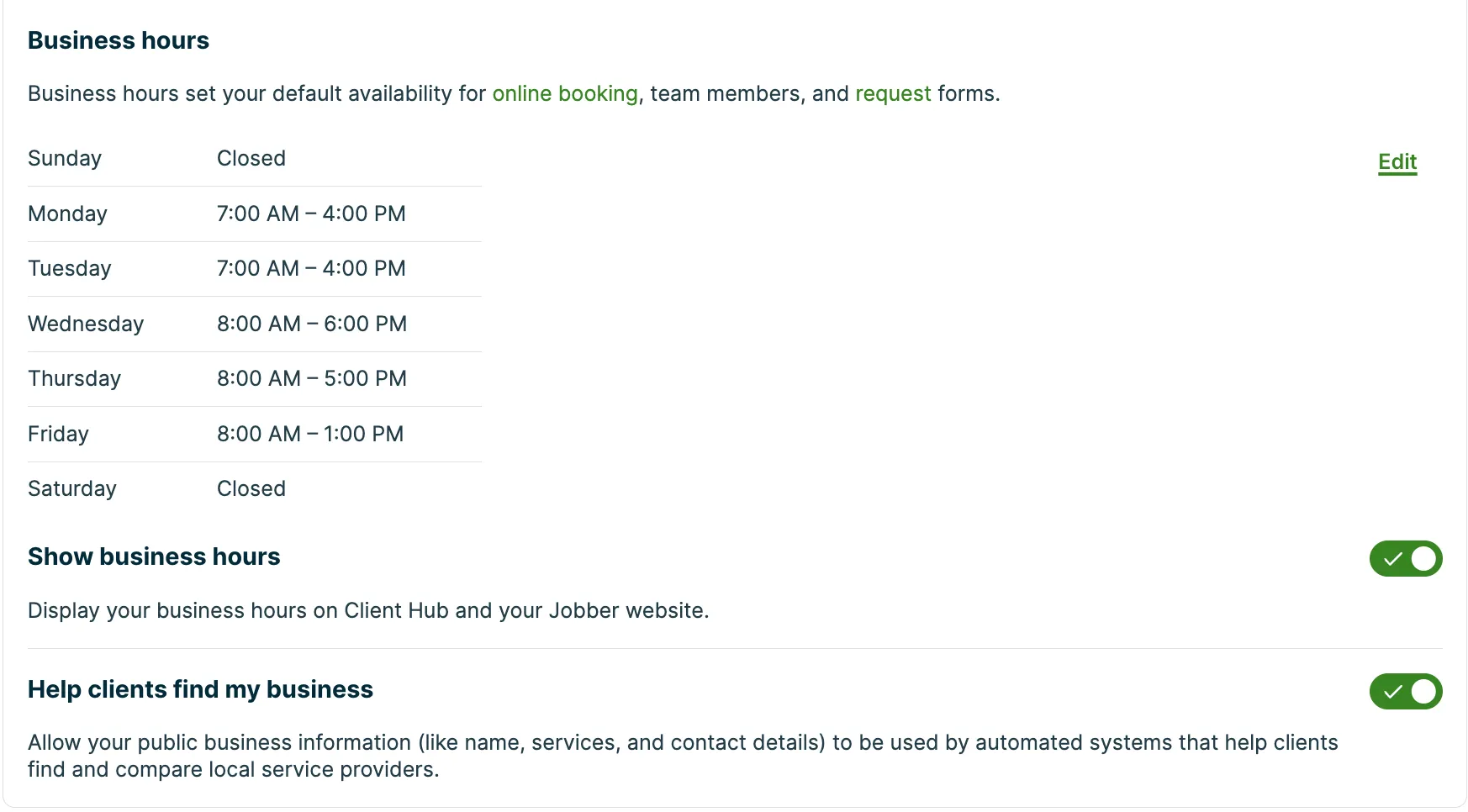Select Saturday's Closed status
Screen dimensions: 1468x812
pyautogui.click(x=251, y=488)
